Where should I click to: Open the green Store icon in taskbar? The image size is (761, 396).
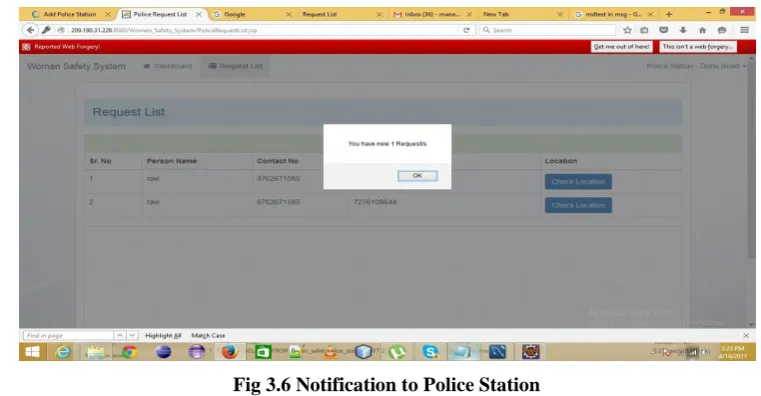[263, 352]
